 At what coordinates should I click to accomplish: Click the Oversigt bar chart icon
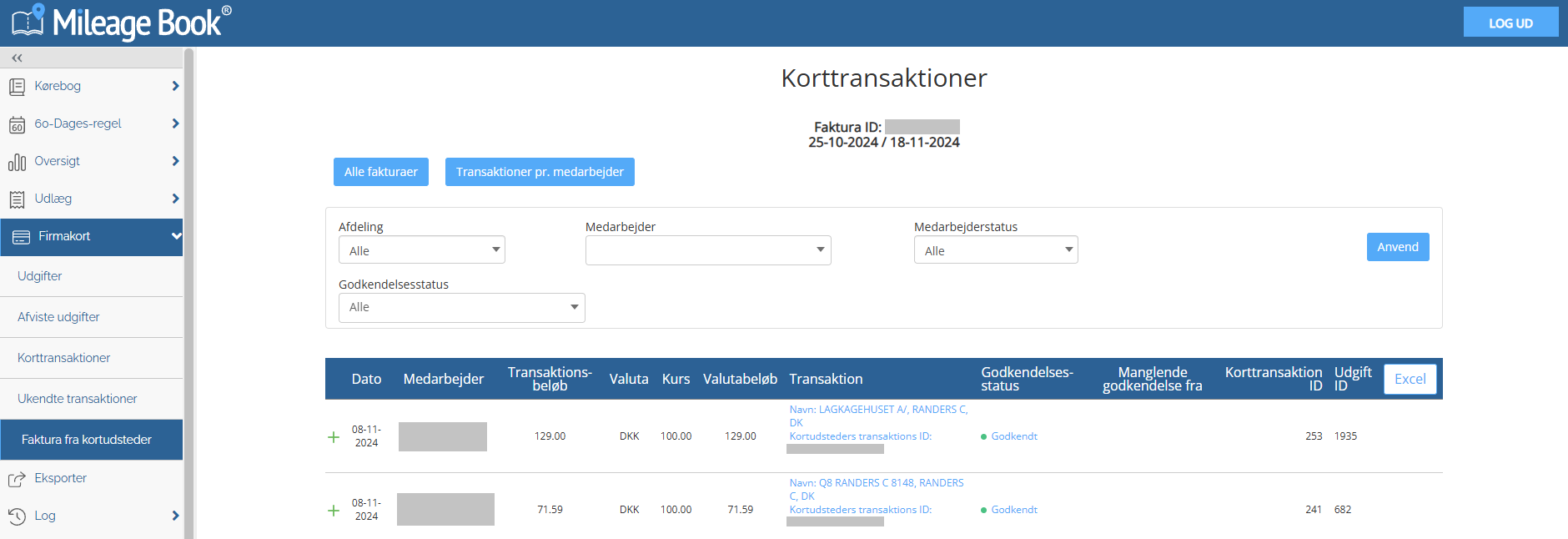[x=17, y=162]
